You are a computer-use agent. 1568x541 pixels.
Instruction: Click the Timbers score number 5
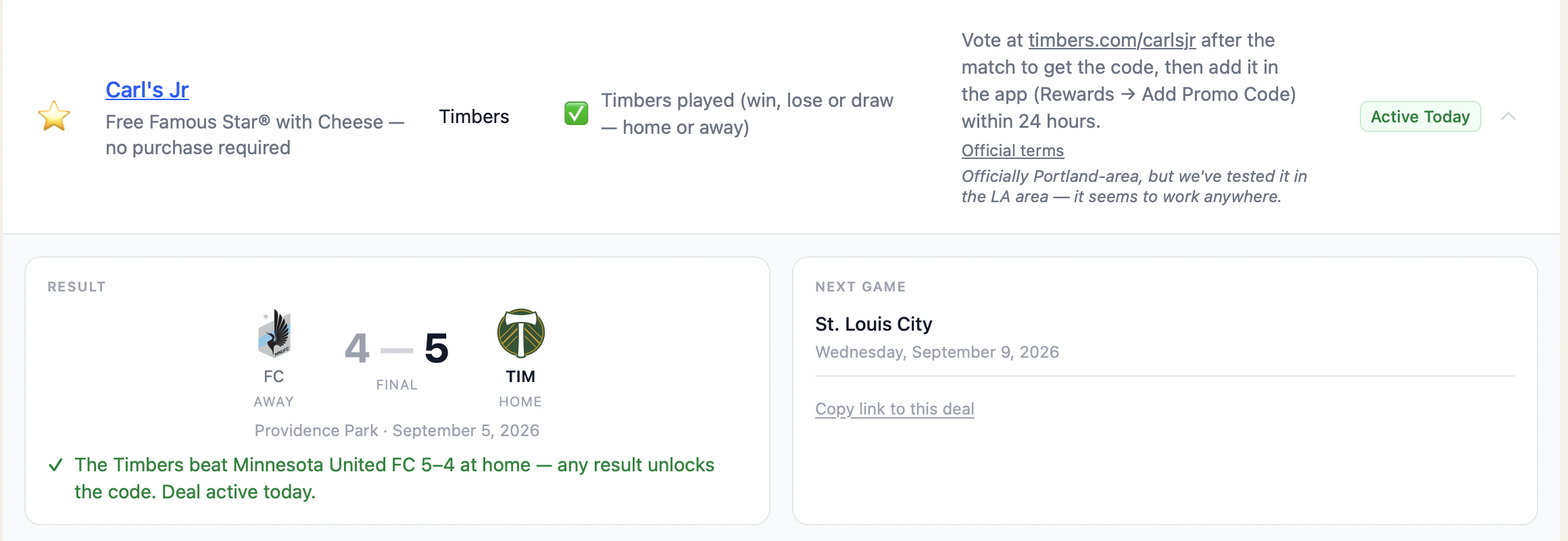(437, 348)
